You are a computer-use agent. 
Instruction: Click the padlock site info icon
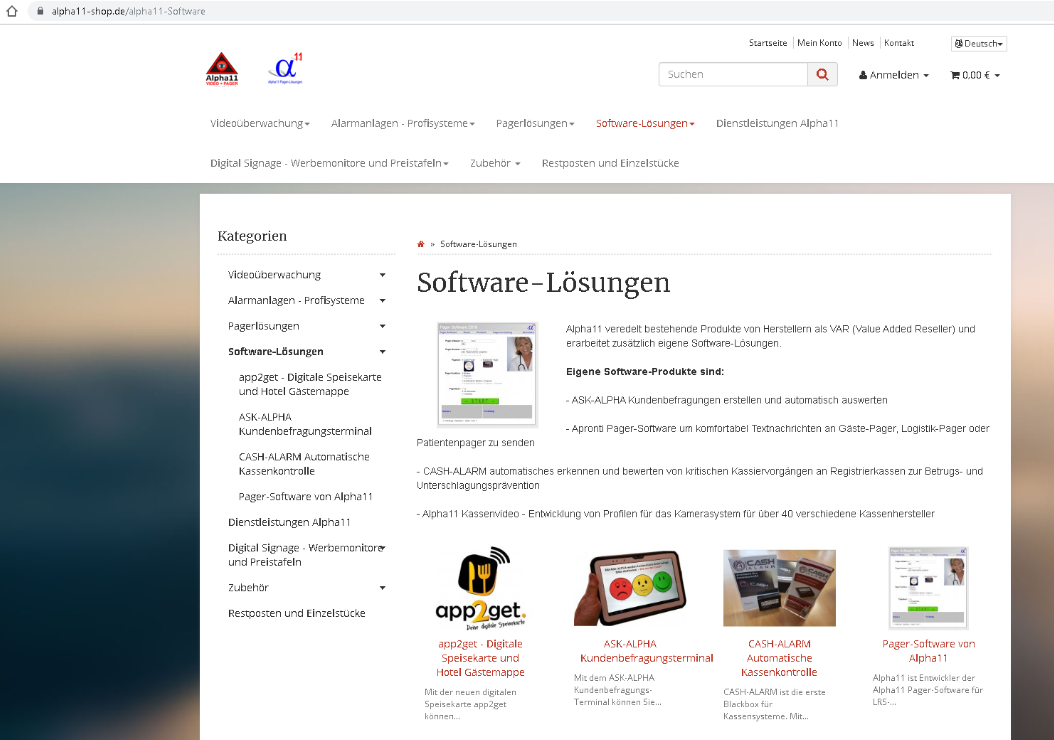(40, 11)
